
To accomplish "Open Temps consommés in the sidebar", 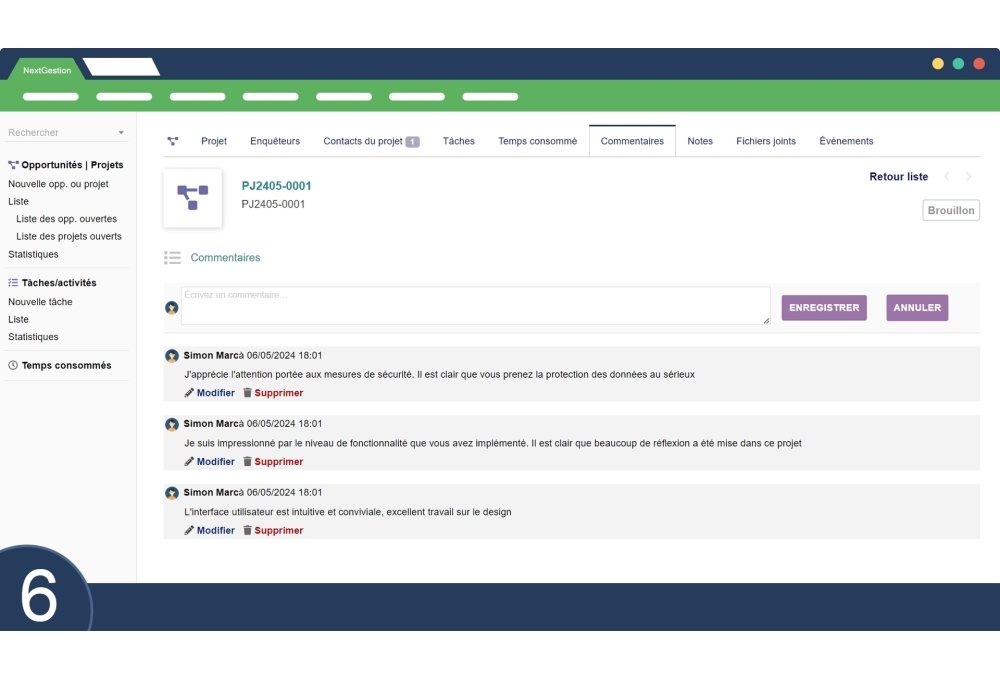I will (66, 366).
